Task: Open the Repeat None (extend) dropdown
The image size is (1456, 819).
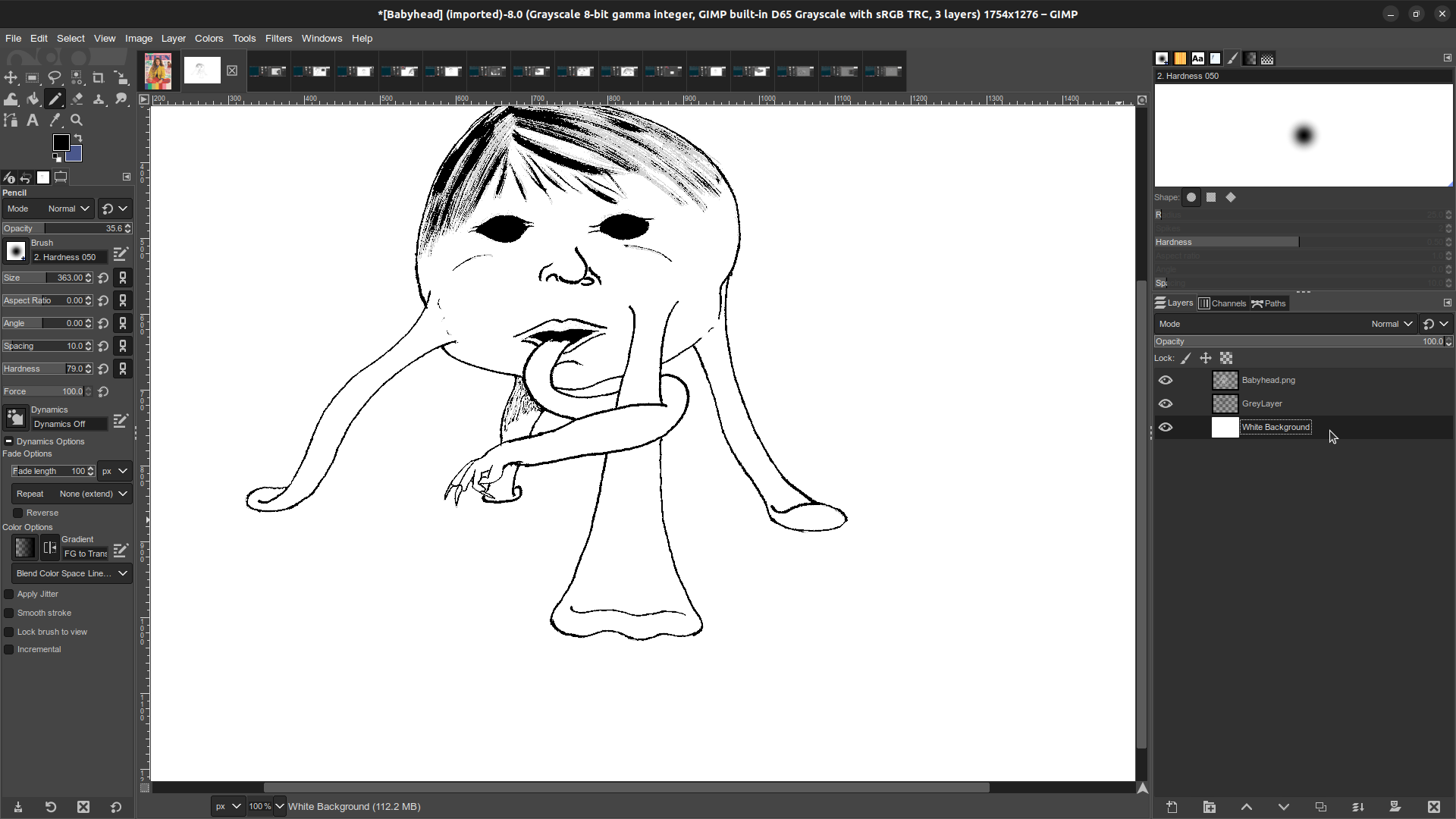Action: [x=71, y=494]
